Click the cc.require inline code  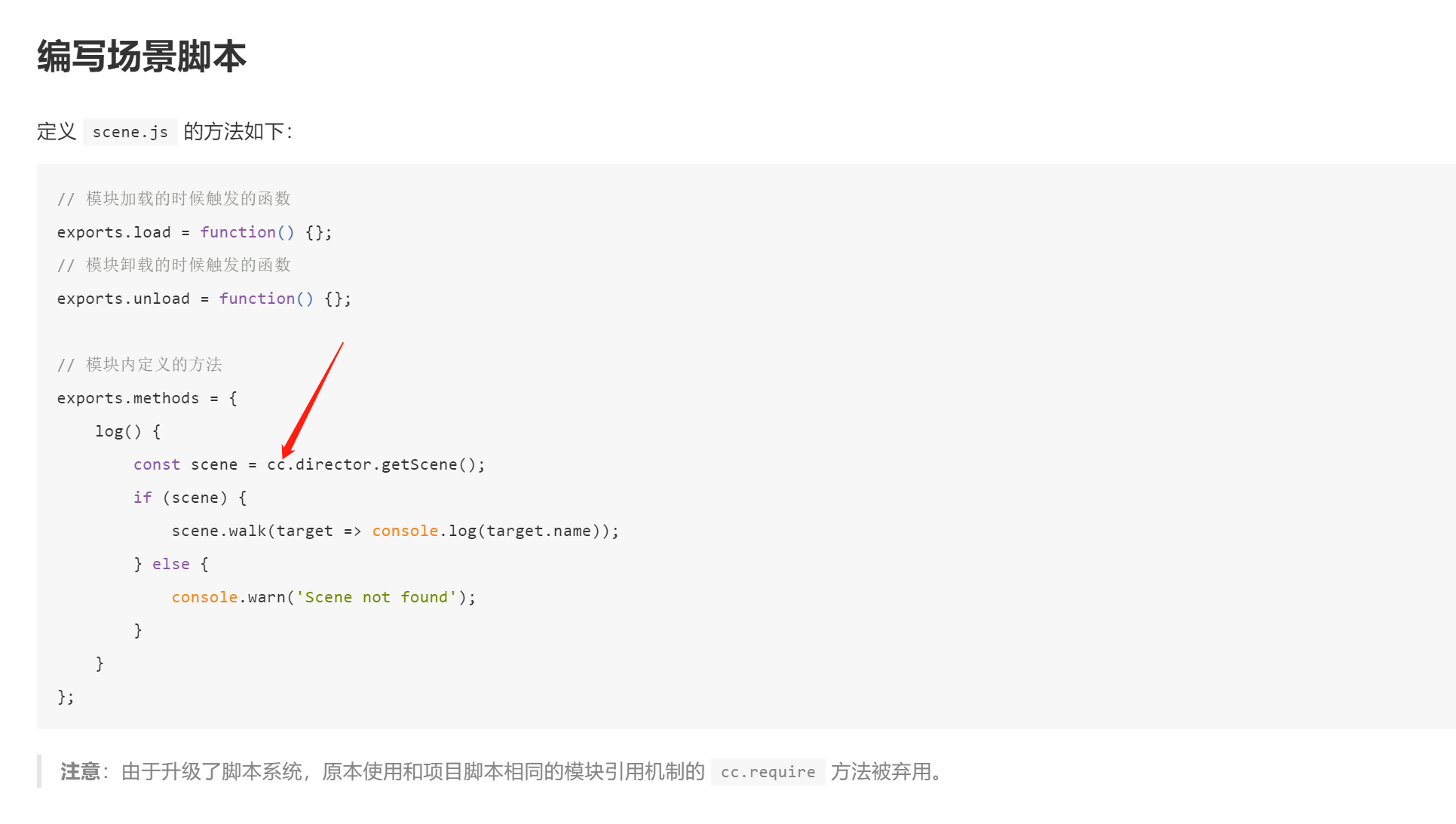768,772
